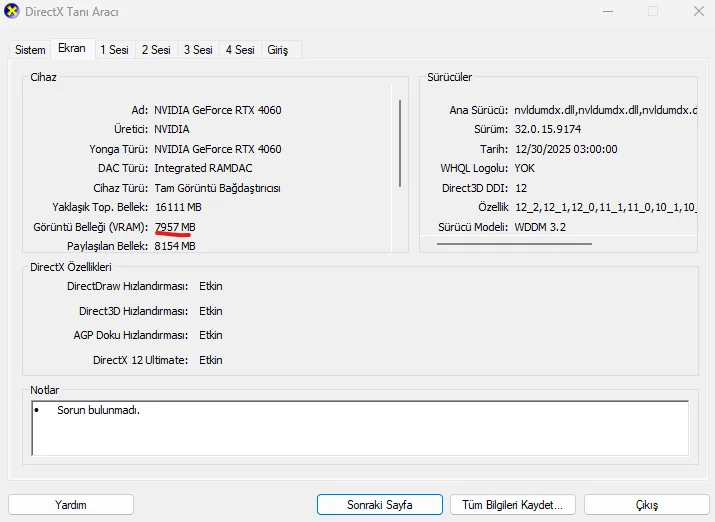Go to the 4 Sesi tab
This screenshot has width=715, height=522.
tap(240, 50)
